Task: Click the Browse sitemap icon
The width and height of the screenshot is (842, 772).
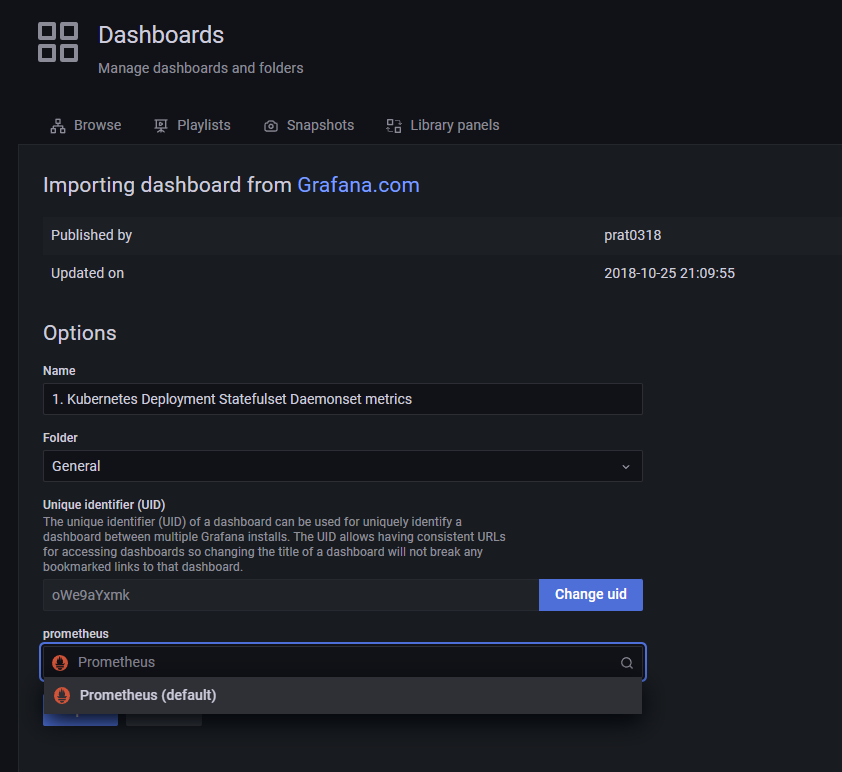Action: [58, 126]
